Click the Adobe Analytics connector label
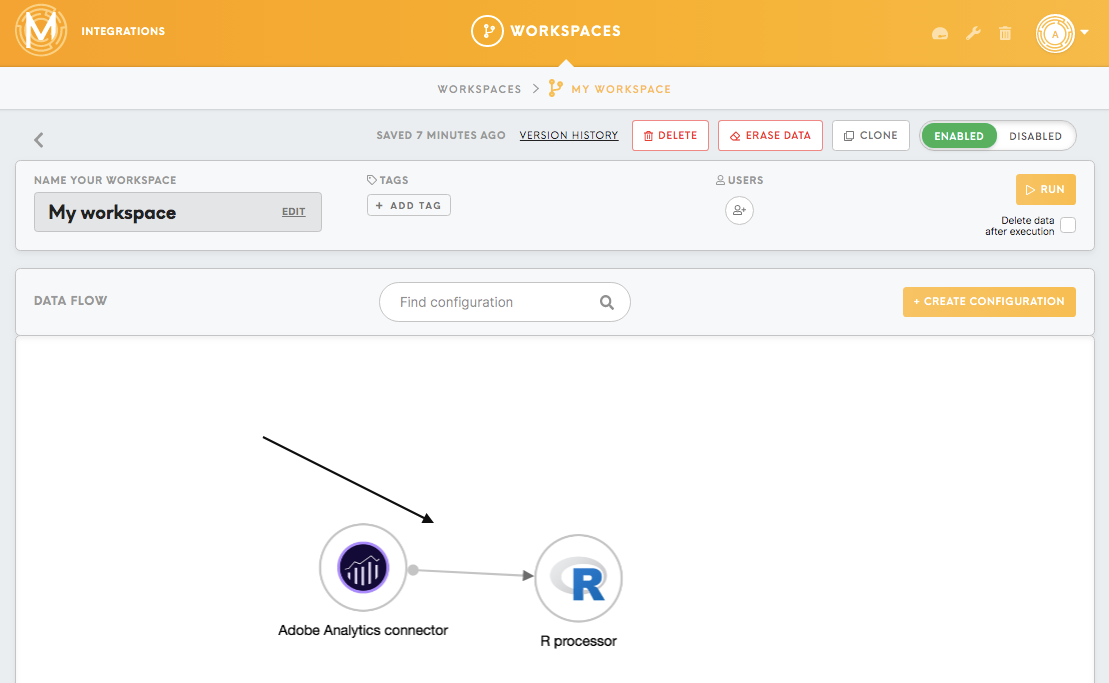1109x683 pixels. pyautogui.click(x=363, y=630)
